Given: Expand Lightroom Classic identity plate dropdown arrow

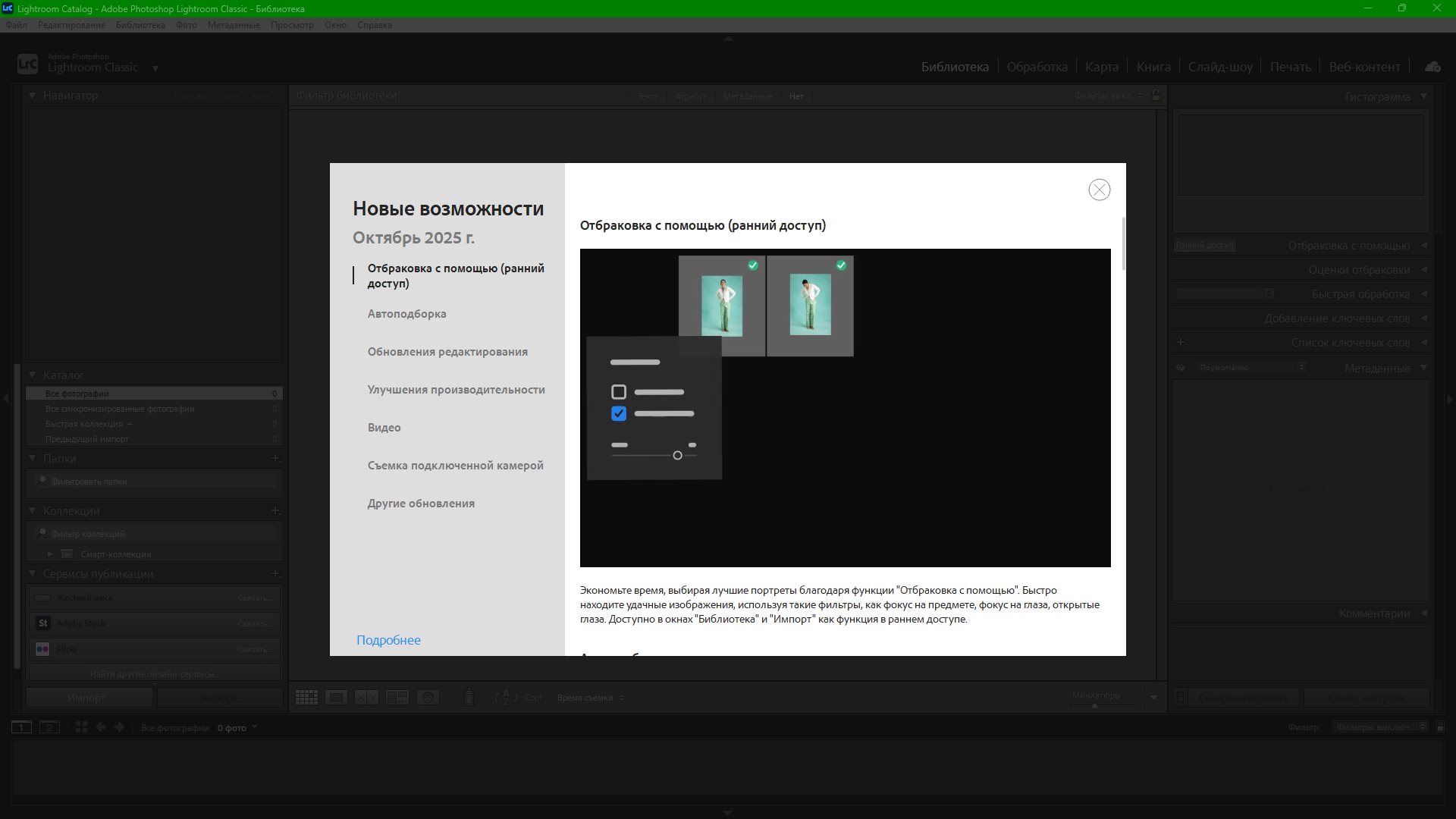Looking at the screenshot, I should (155, 68).
